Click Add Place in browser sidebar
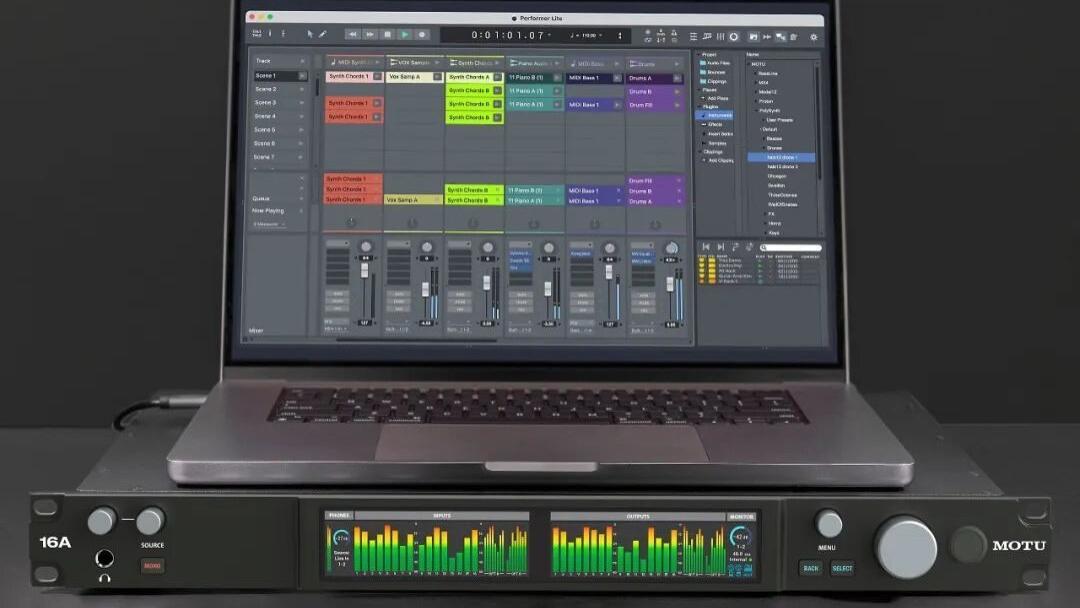The image size is (1080, 608). pos(716,98)
